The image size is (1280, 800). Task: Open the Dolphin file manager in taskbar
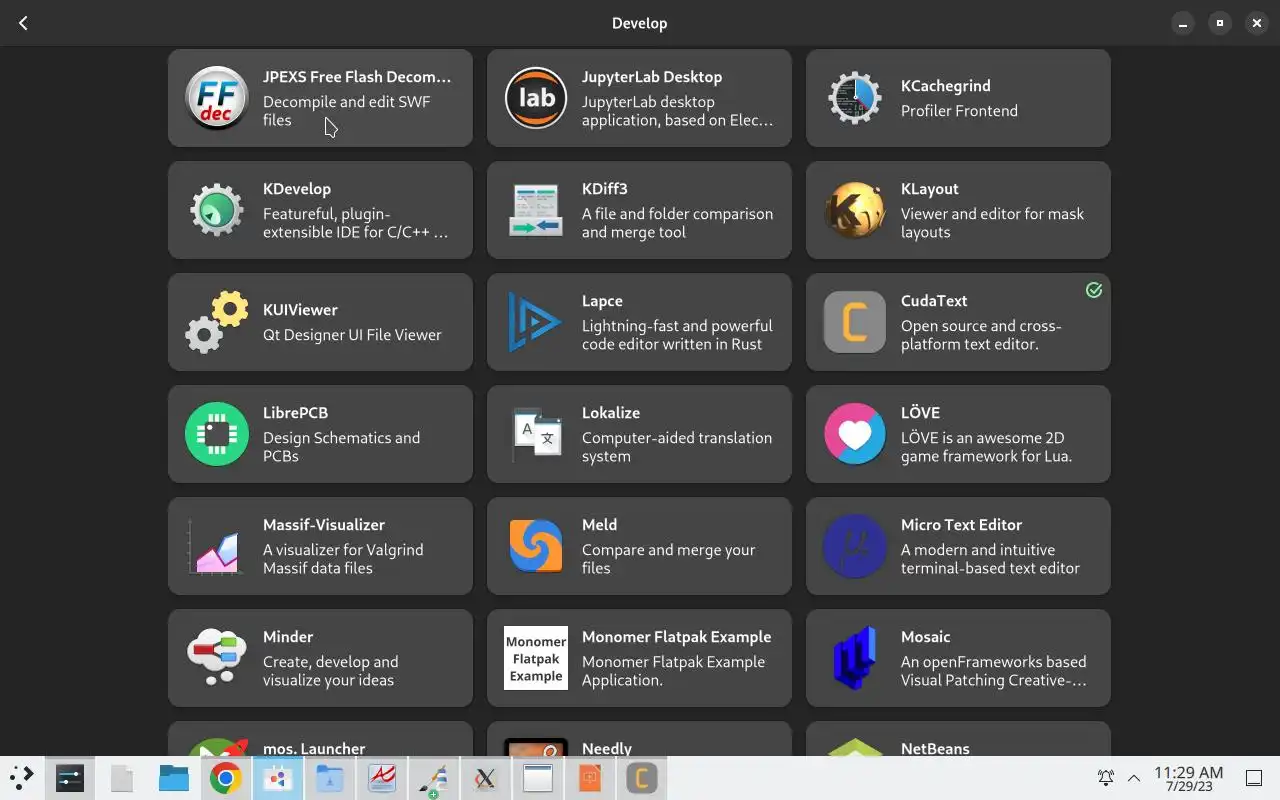point(174,778)
